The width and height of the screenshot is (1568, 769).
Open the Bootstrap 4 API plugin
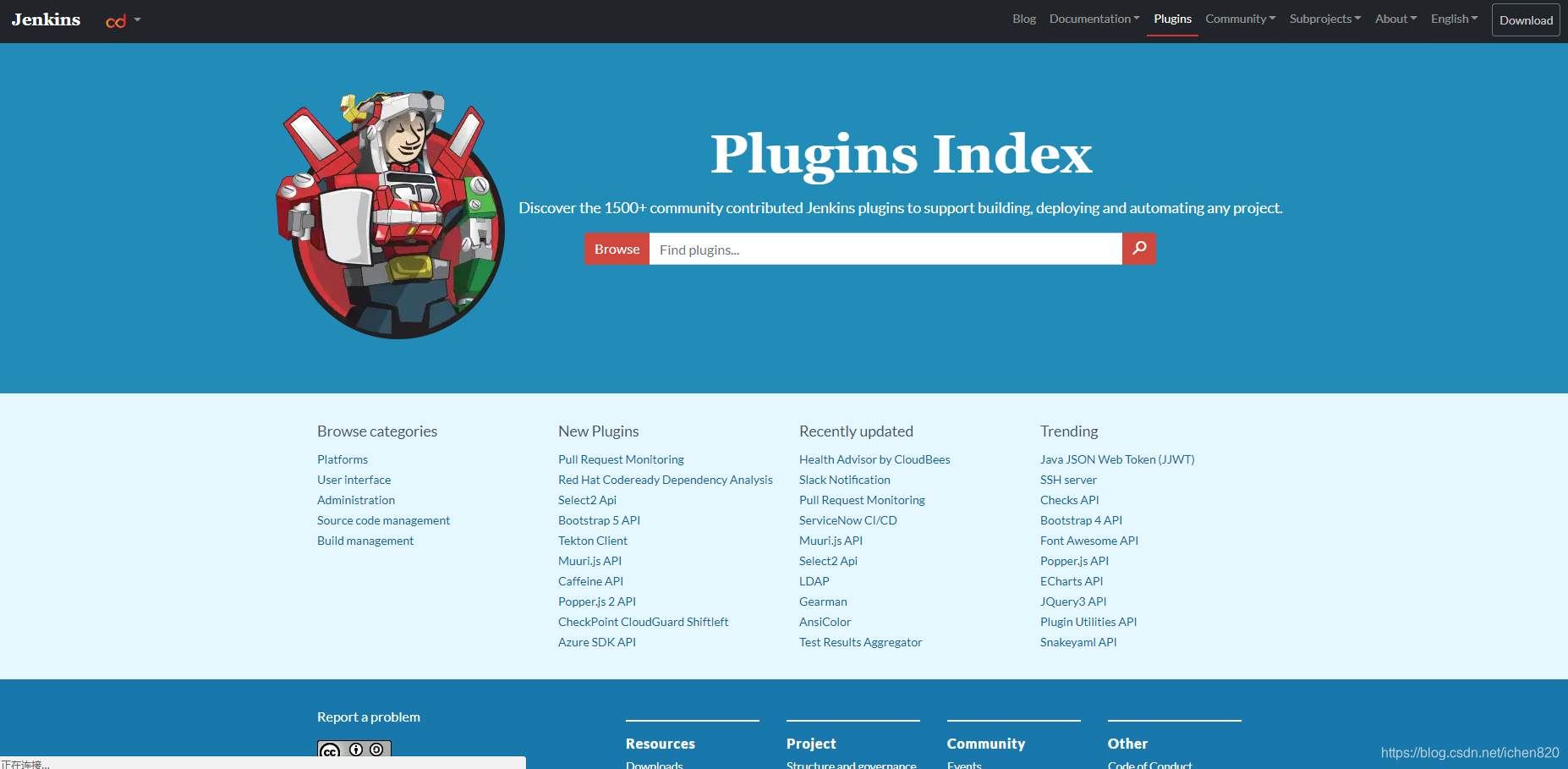(1081, 520)
